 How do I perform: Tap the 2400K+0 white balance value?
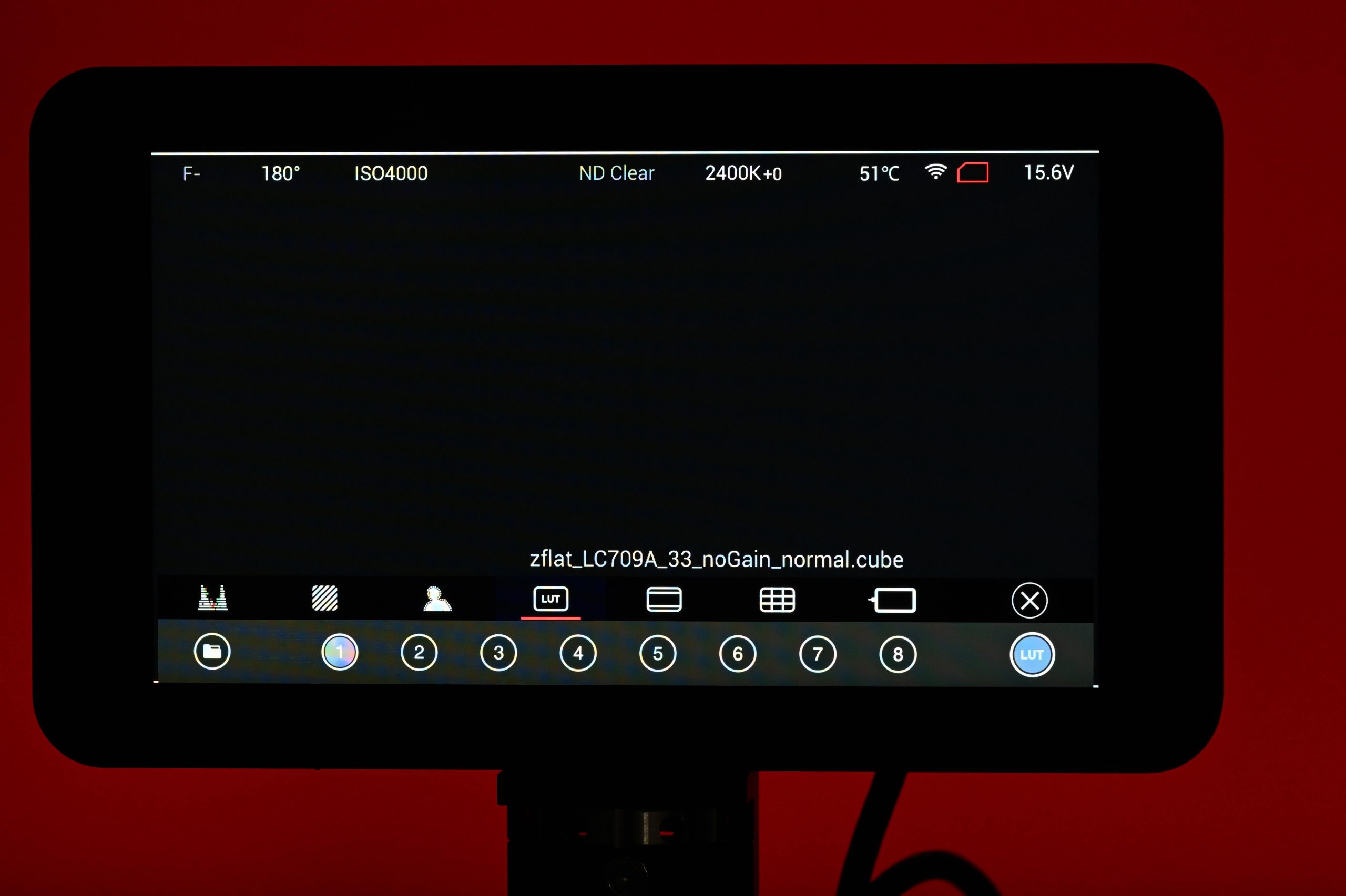[743, 173]
